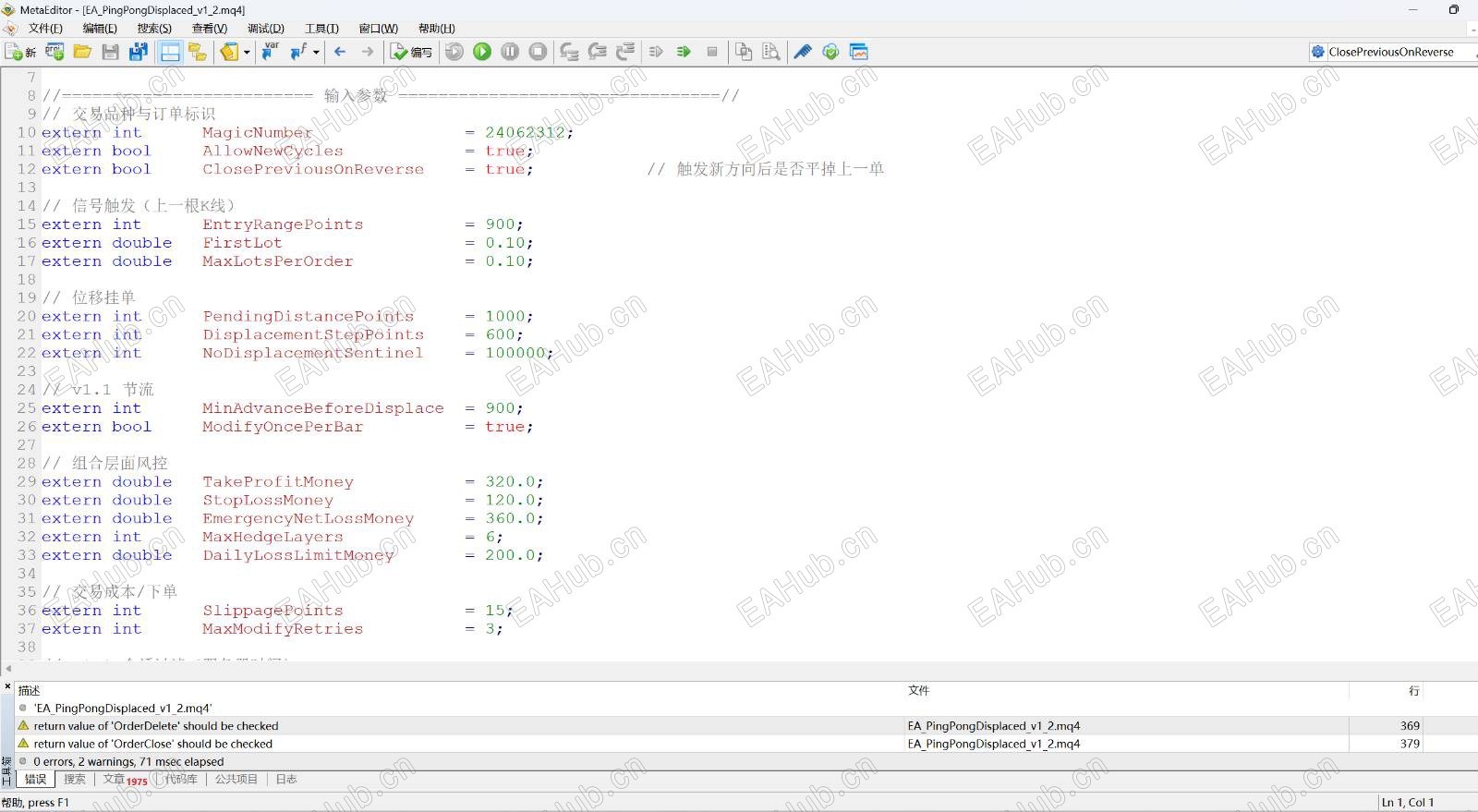Switch to the 错误 tab
This screenshot has height=812, width=1478.
[x=36, y=779]
